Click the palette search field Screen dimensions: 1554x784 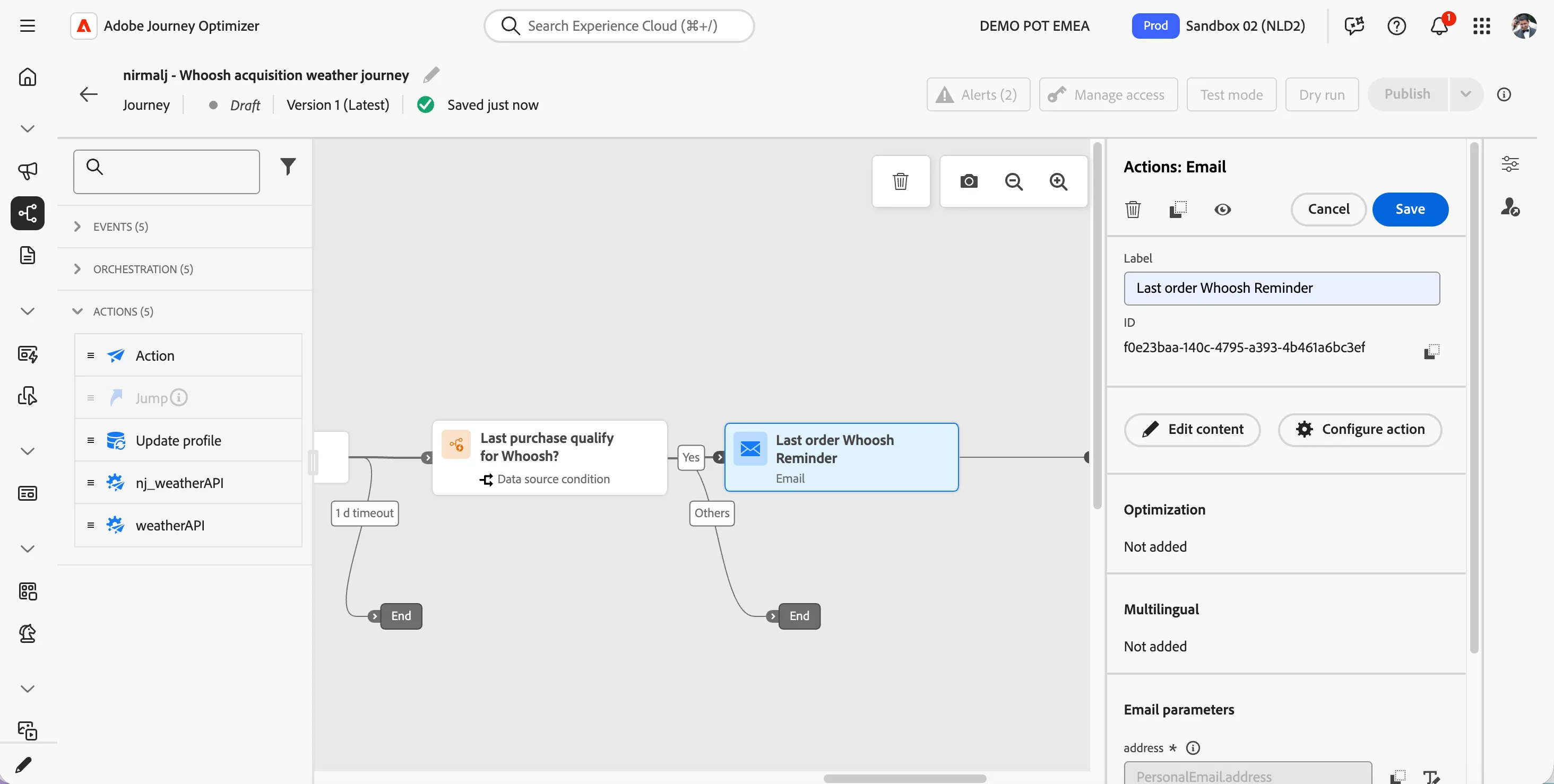coord(167,172)
